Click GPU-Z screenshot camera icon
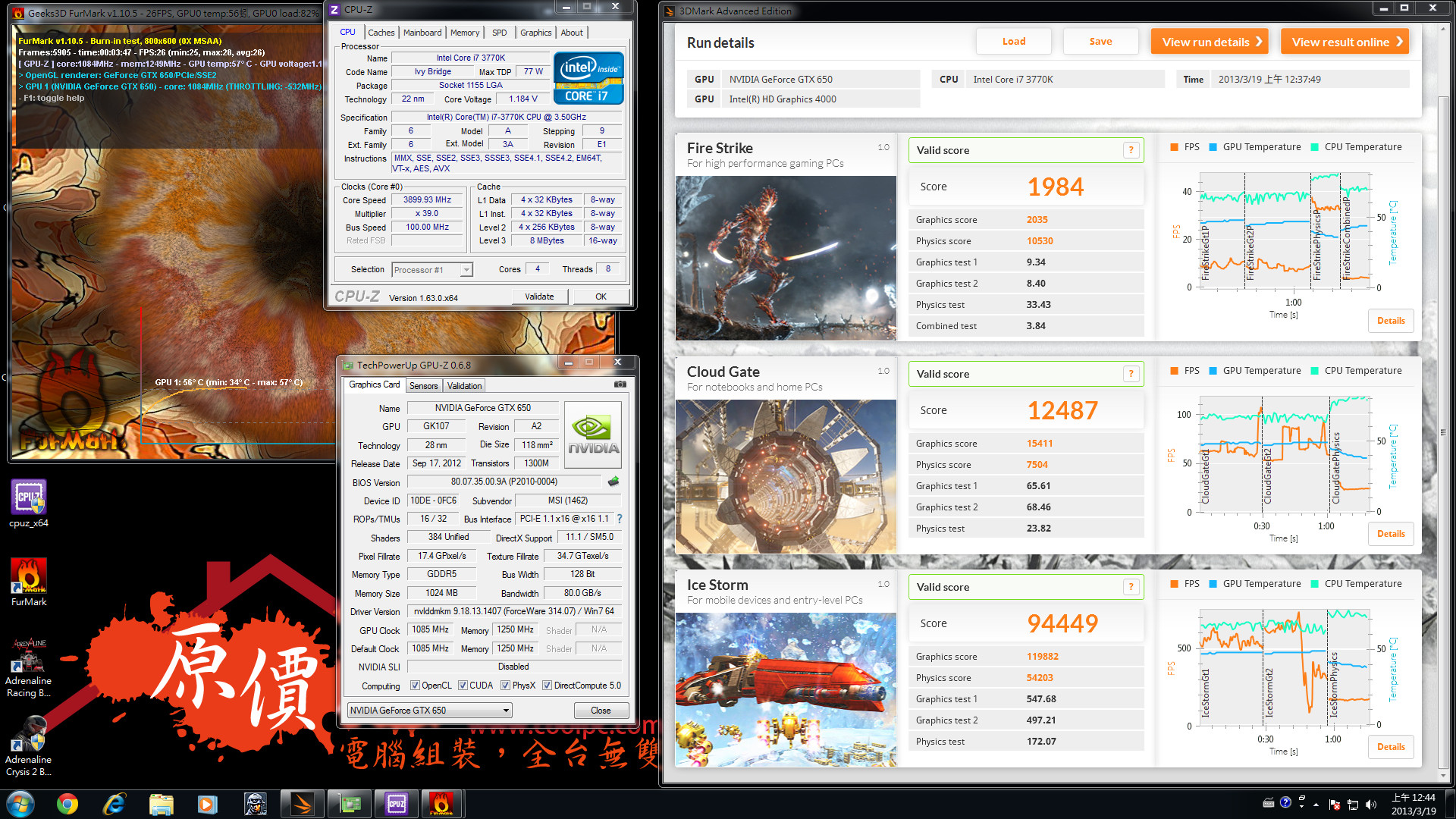This screenshot has width=1456, height=819. [620, 384]
